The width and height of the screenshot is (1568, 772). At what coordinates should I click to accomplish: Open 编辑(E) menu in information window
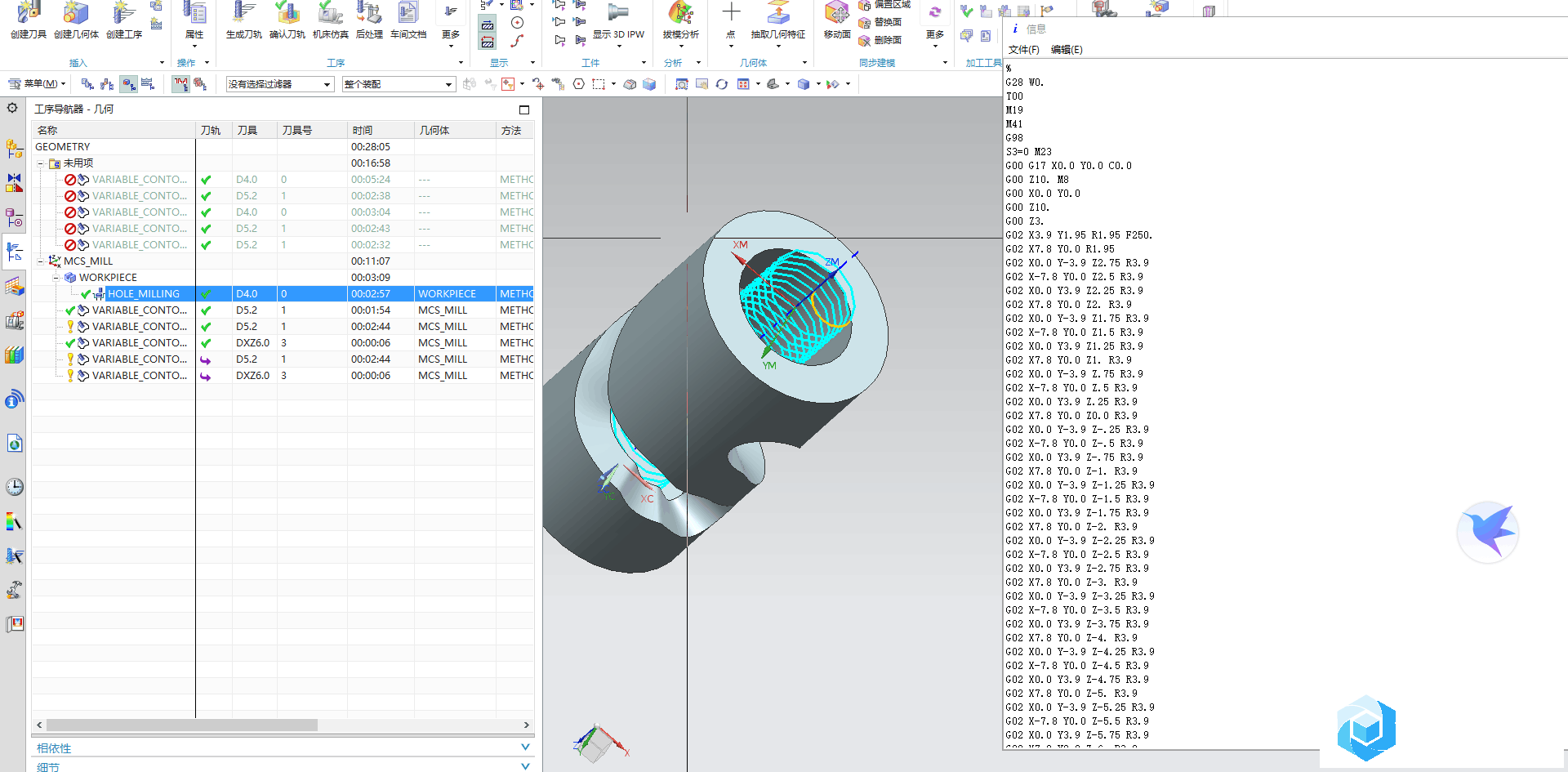pyautogui.click(x=1067, y=50)
